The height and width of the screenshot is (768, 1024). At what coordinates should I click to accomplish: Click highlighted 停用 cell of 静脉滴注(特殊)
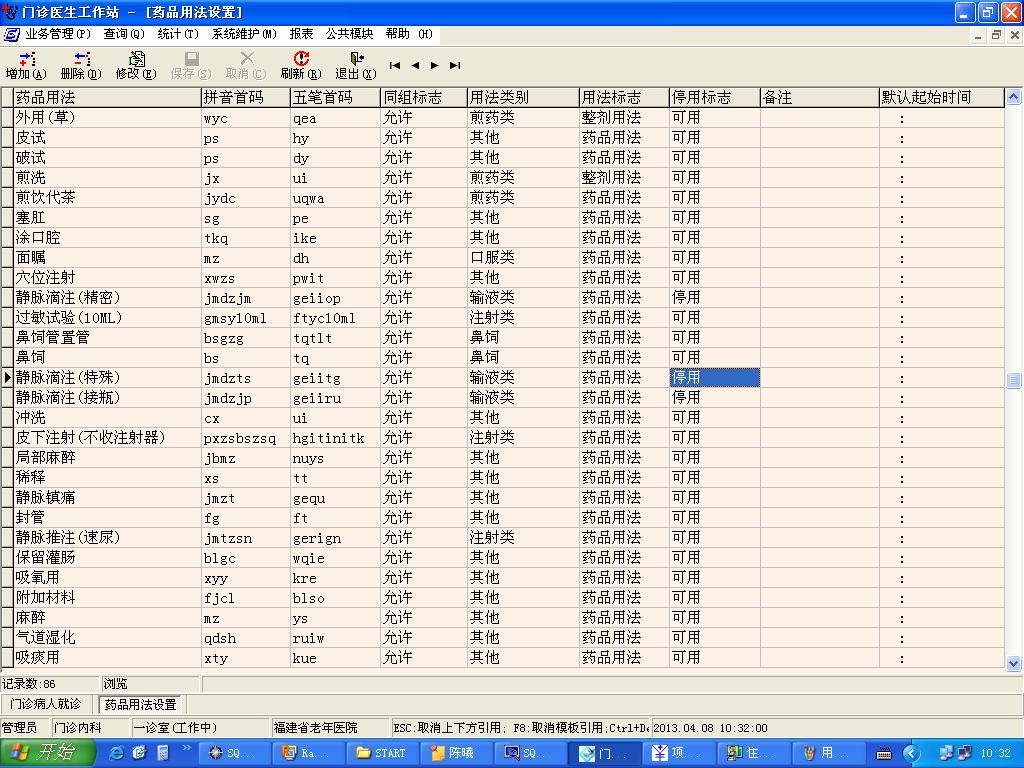715,377
